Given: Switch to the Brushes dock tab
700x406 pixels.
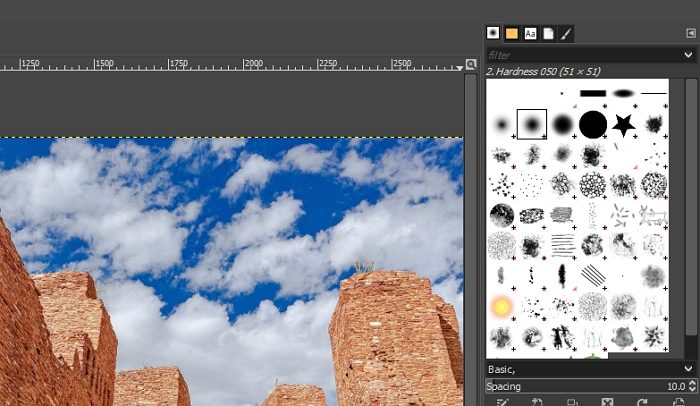Looking at the screenshot, I should point(494,33).
